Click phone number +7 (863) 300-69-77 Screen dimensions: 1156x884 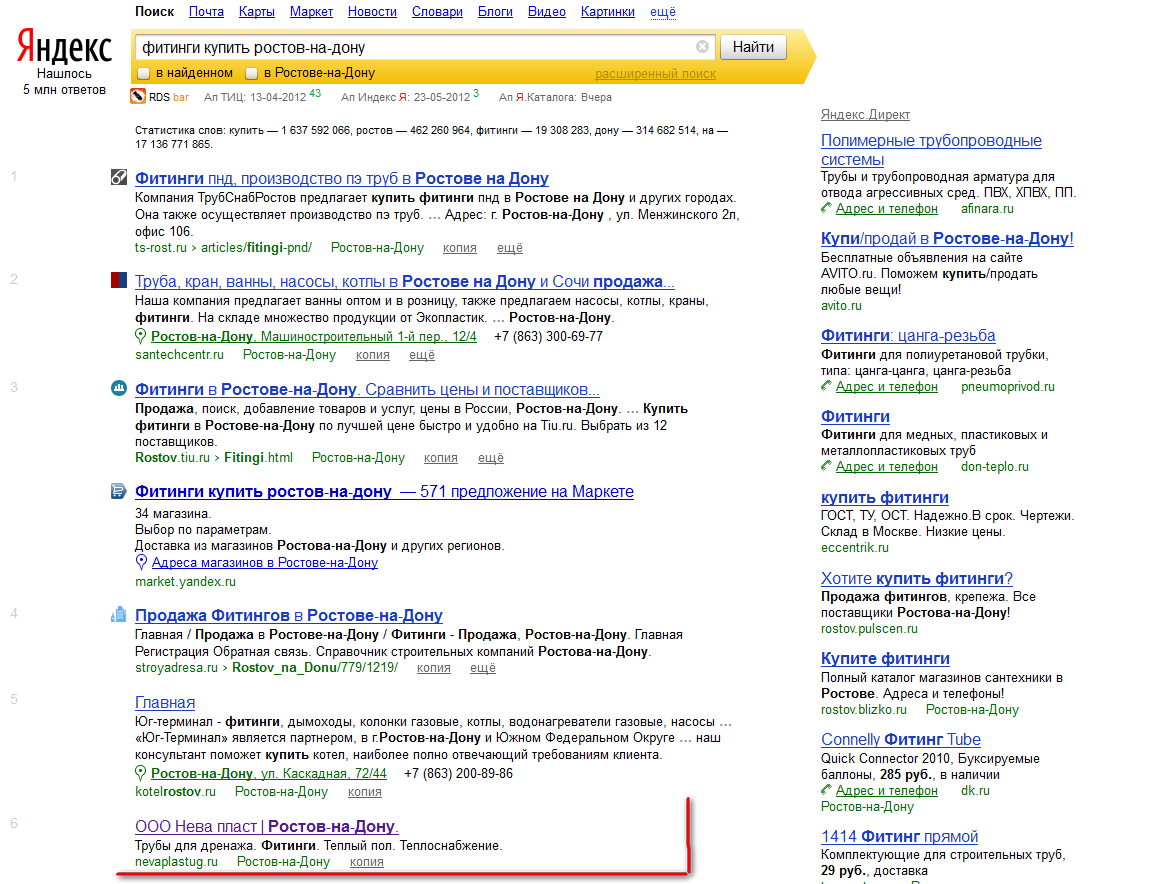click(x=549, y=336)
